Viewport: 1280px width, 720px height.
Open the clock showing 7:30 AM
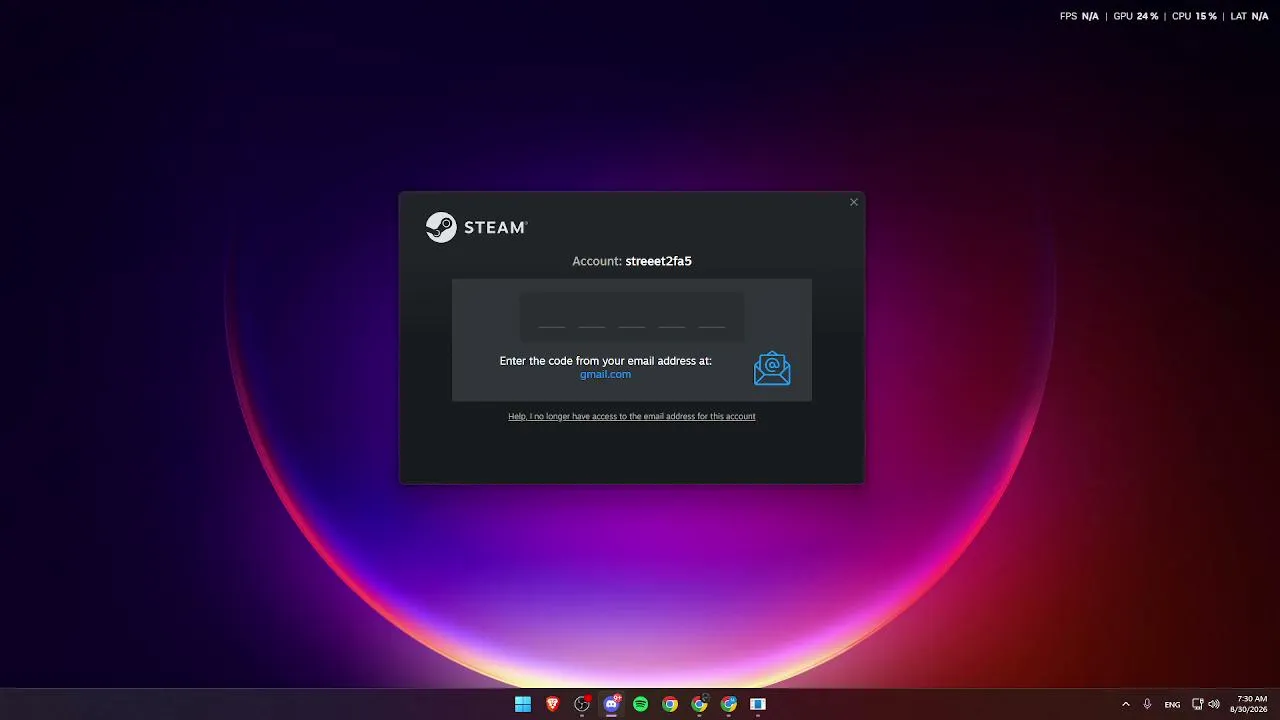[x=1251, y=704]
